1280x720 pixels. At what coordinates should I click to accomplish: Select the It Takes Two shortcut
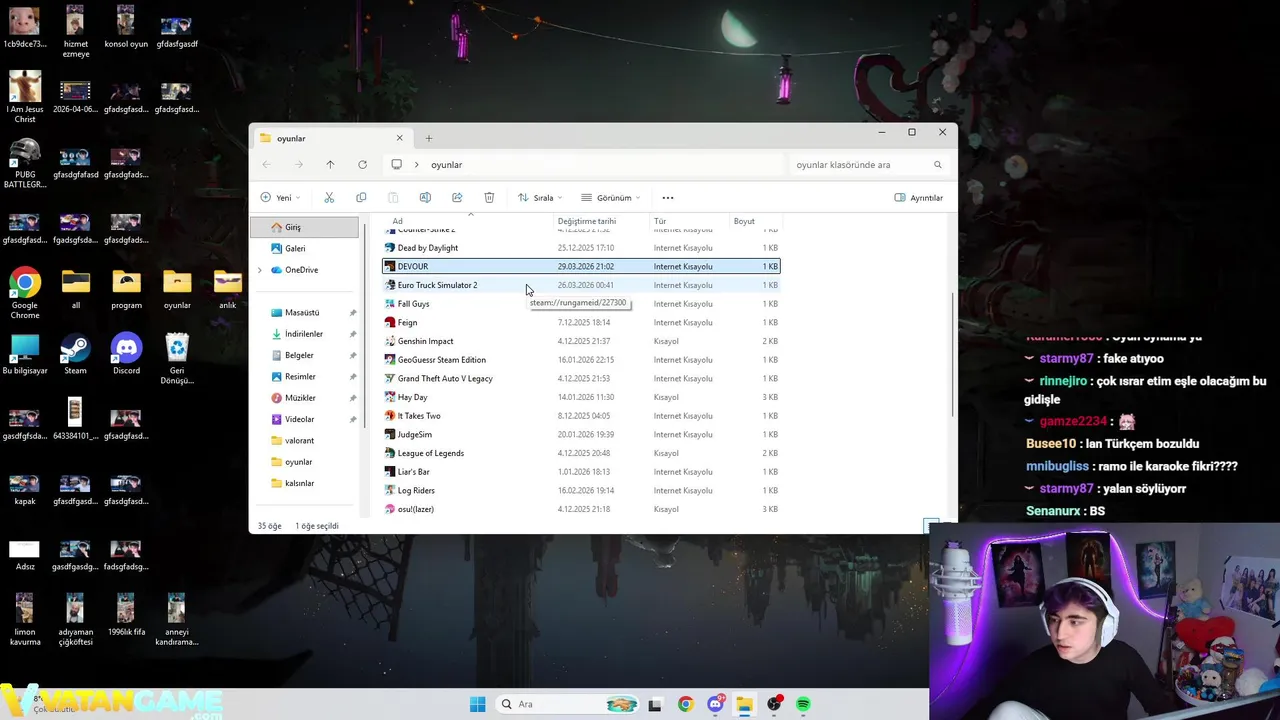tap(581, 416)
